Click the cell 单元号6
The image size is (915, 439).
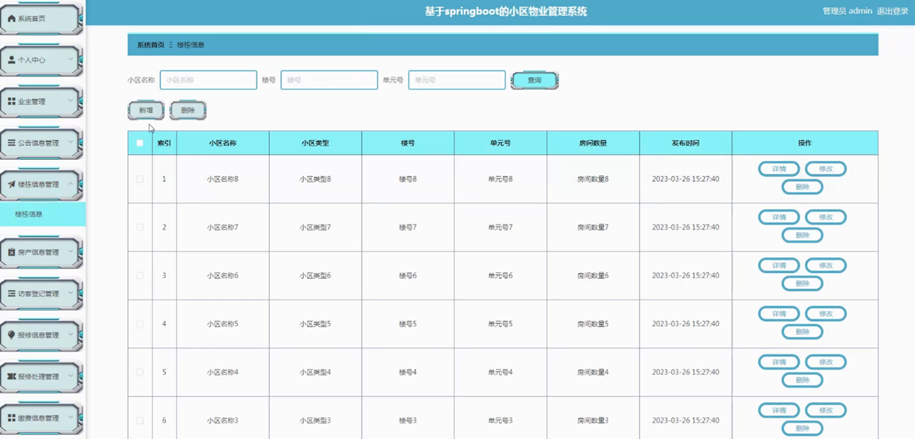click(501, 276)
